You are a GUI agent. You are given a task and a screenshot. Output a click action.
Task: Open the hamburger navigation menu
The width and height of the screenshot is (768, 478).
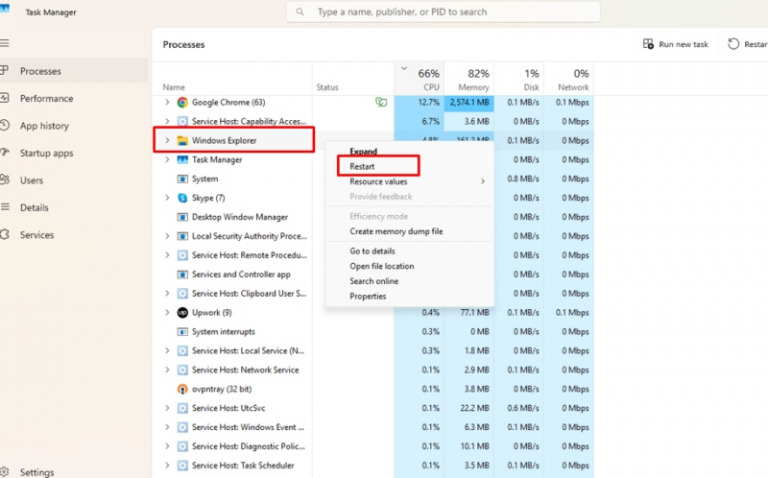[5, 44]
